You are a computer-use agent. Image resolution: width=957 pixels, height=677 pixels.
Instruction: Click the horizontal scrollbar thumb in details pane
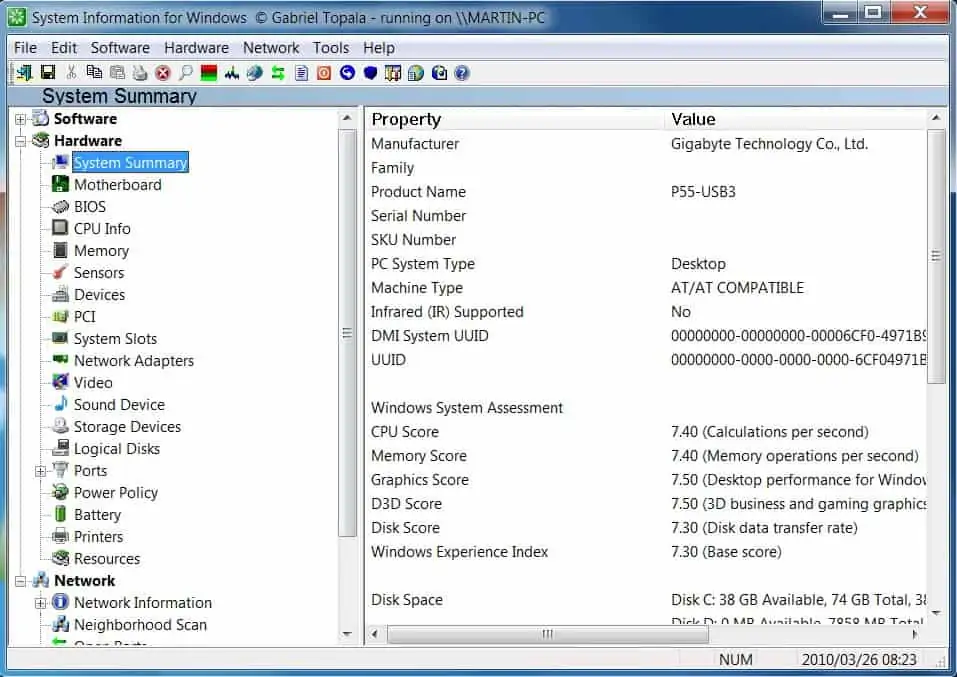(548, 634)
